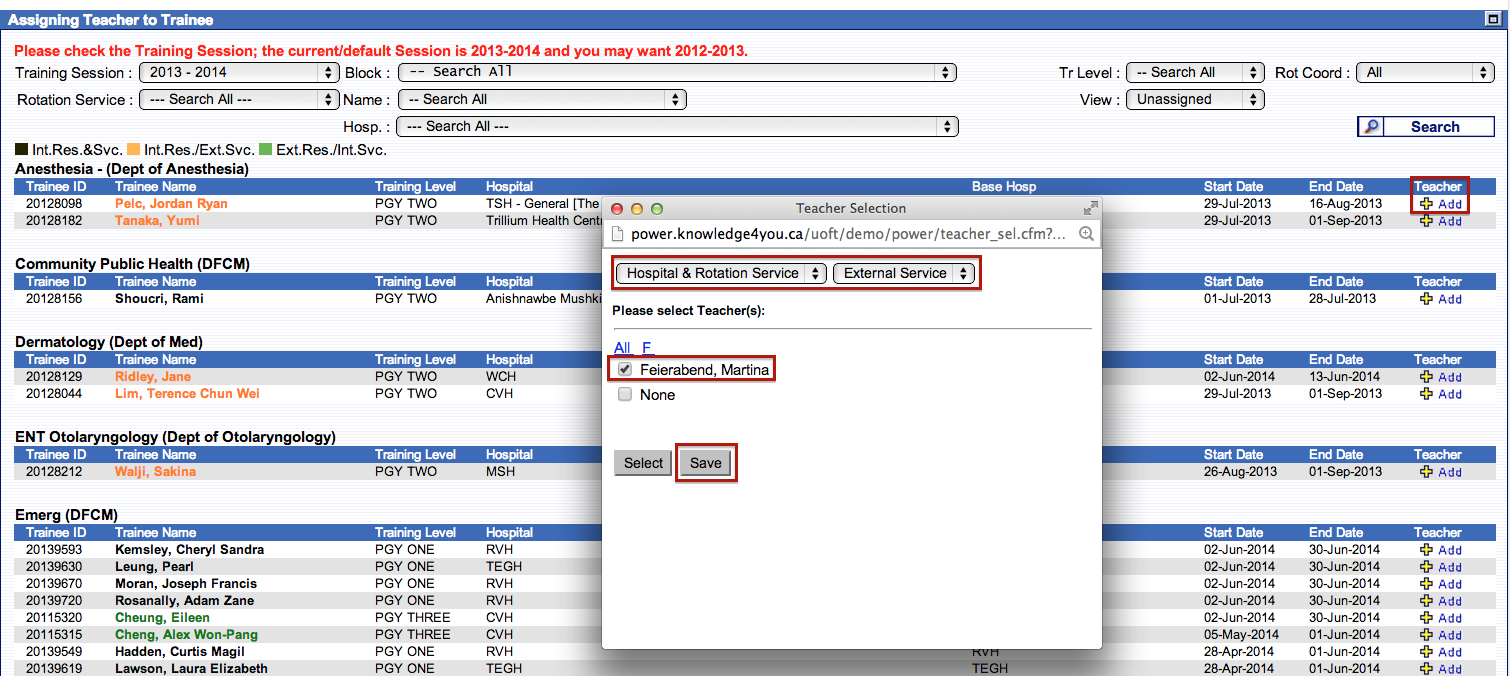Screen dimensions: 1510x676
Task: Click the plus icon for Pelc, Jordan Ryan
Action: (1426, 204)
